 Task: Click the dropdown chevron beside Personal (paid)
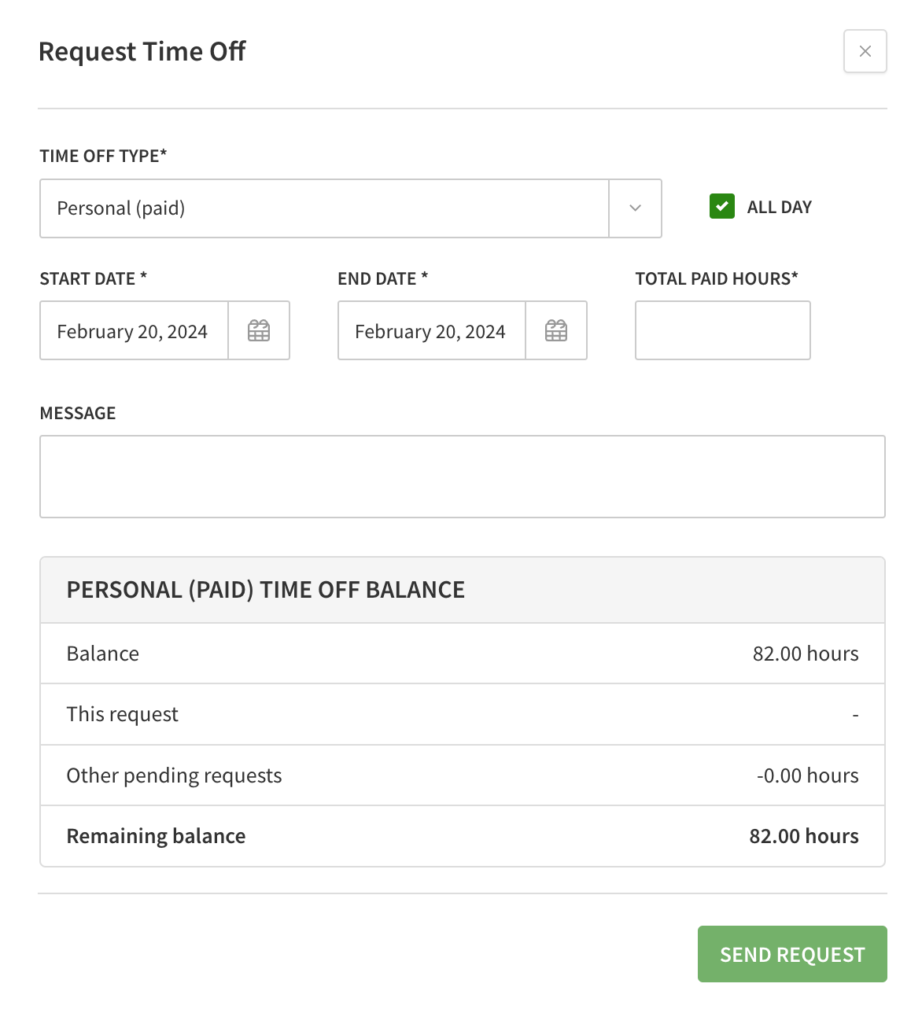coord(636,208)
